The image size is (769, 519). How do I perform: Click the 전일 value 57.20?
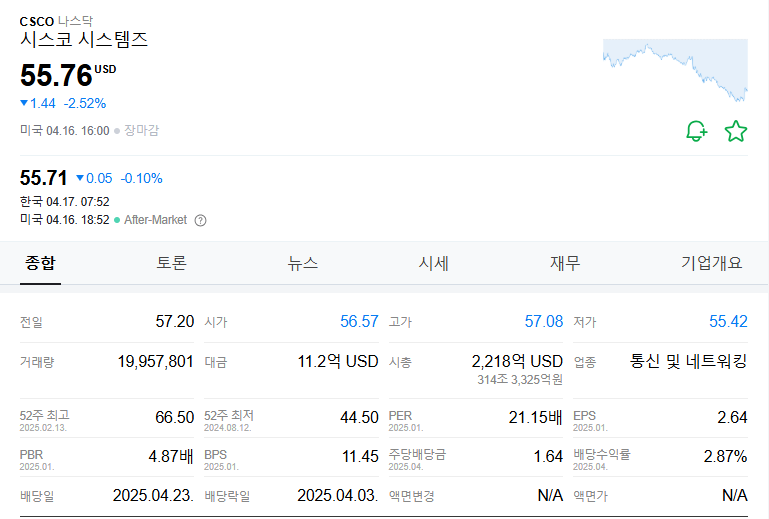[x=175, y=321]
